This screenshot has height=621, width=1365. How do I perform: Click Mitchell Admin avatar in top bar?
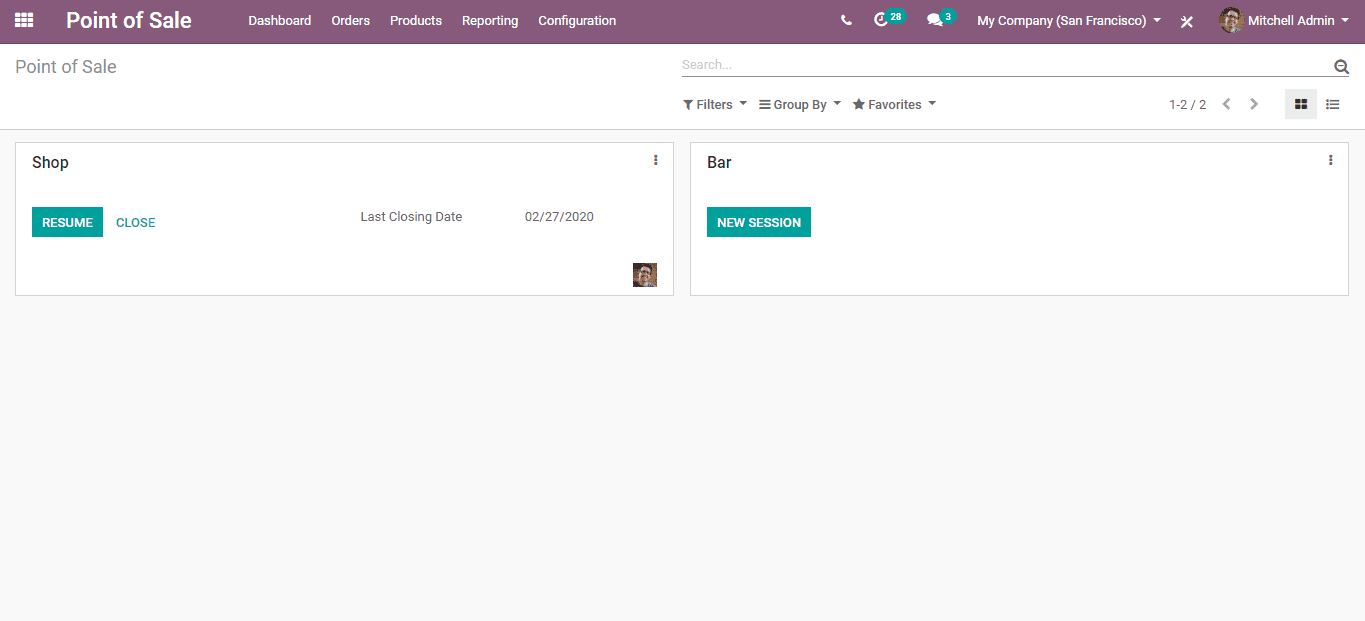click(1231, 20)
